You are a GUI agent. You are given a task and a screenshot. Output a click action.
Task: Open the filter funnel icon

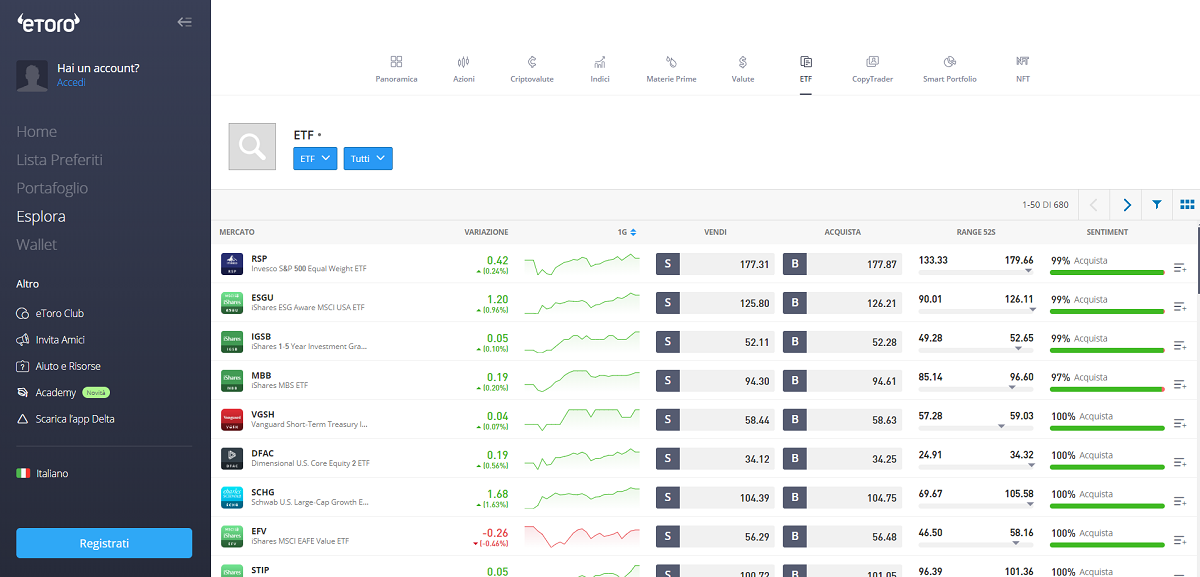click(x=1157, y=205)
